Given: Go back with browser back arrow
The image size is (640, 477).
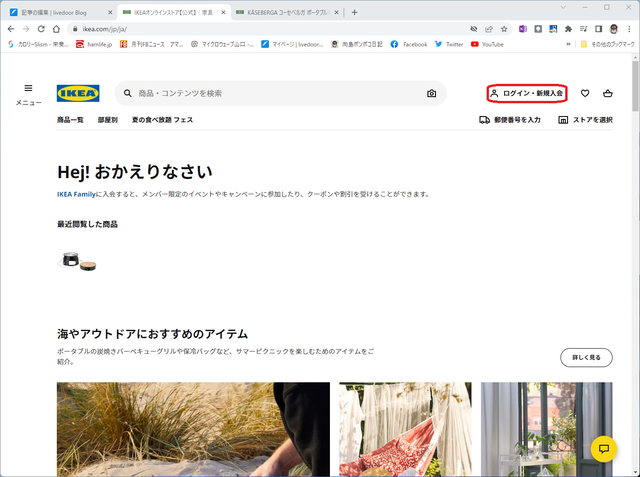Looking at the screenshot, I should coord(11,29).
